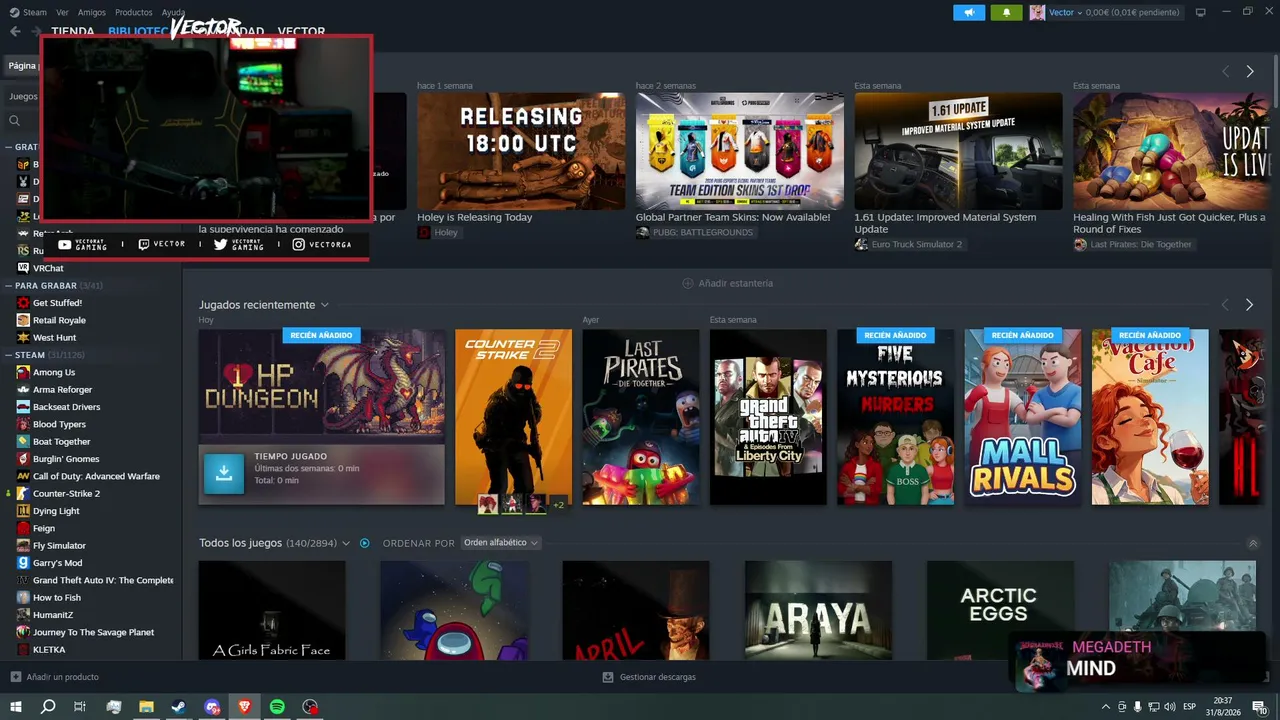The width and height of the screenshot is (1280, 720).
Task: Click the KLETKA game icon
Action: pos(23,650)
